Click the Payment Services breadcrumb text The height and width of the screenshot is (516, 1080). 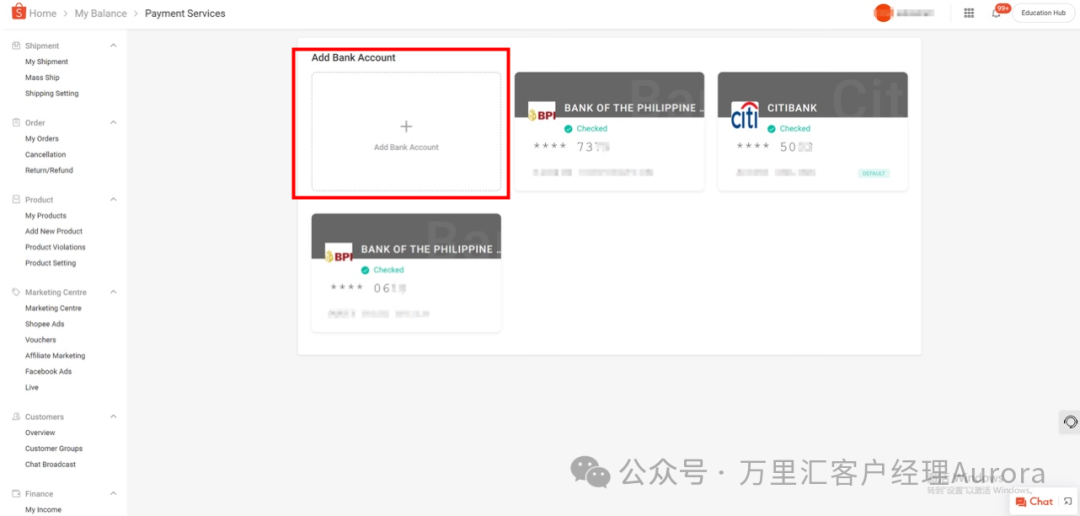[185, 13]
